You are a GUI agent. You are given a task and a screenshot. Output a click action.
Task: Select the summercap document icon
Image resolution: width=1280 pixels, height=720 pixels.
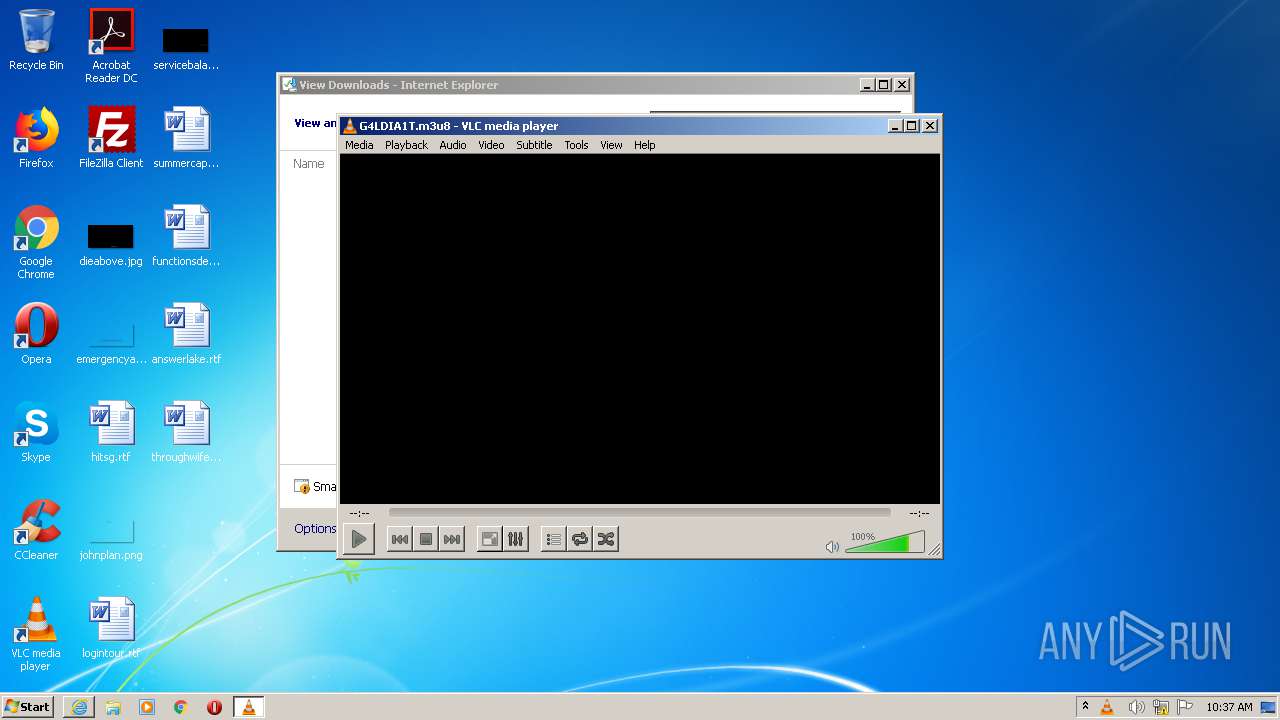tap(186, 138)
